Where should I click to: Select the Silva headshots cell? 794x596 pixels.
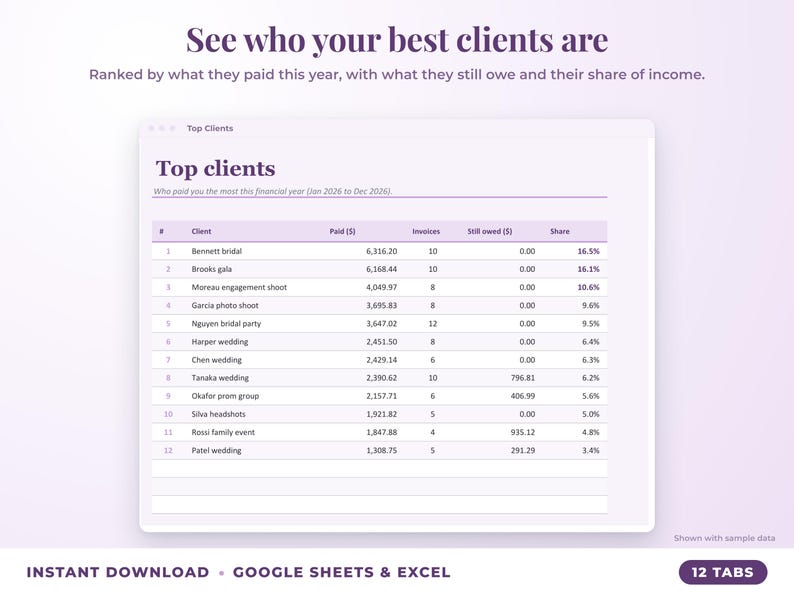(x=218, y=414)
